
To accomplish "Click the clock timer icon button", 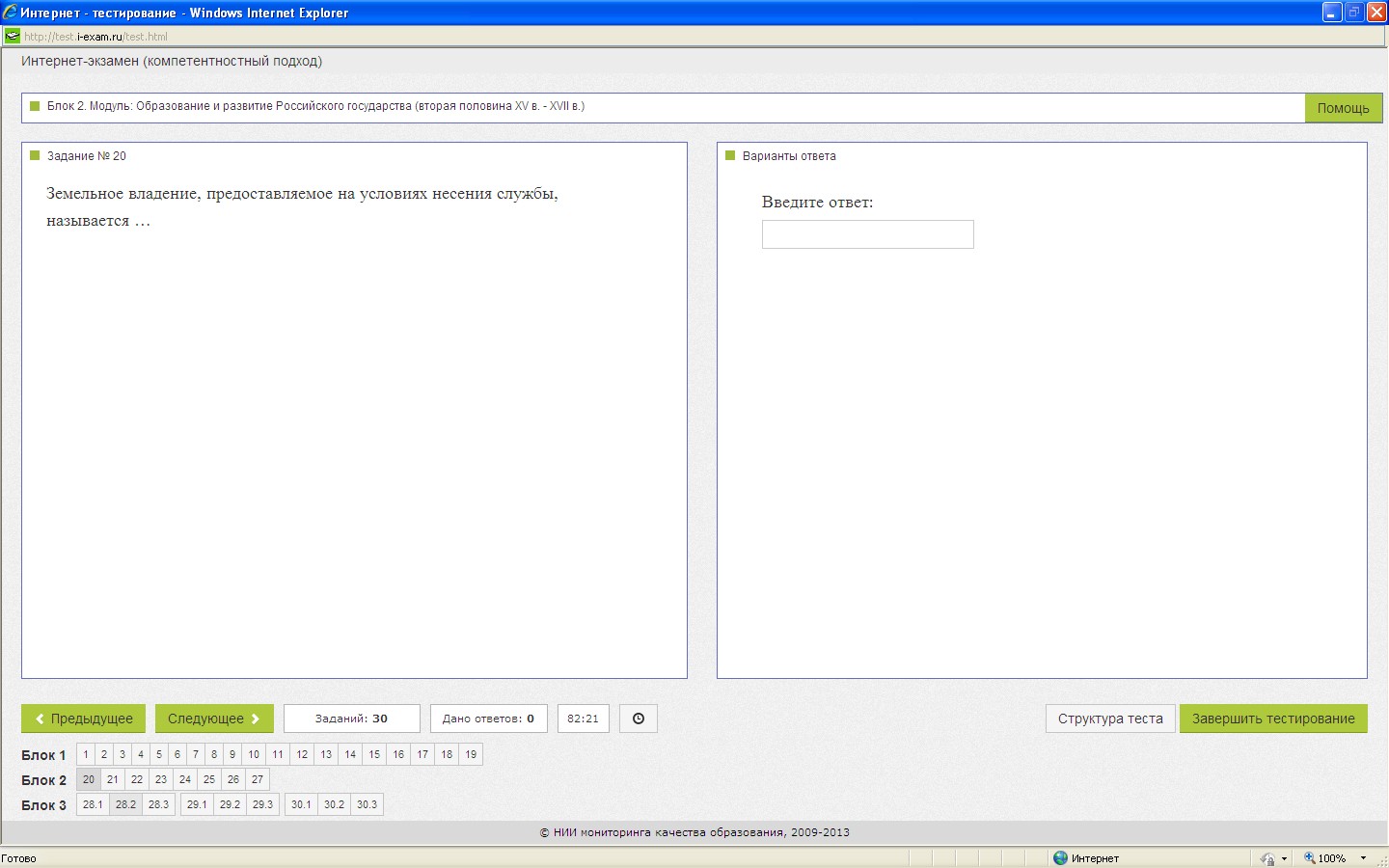I will [x=638, y=719].
